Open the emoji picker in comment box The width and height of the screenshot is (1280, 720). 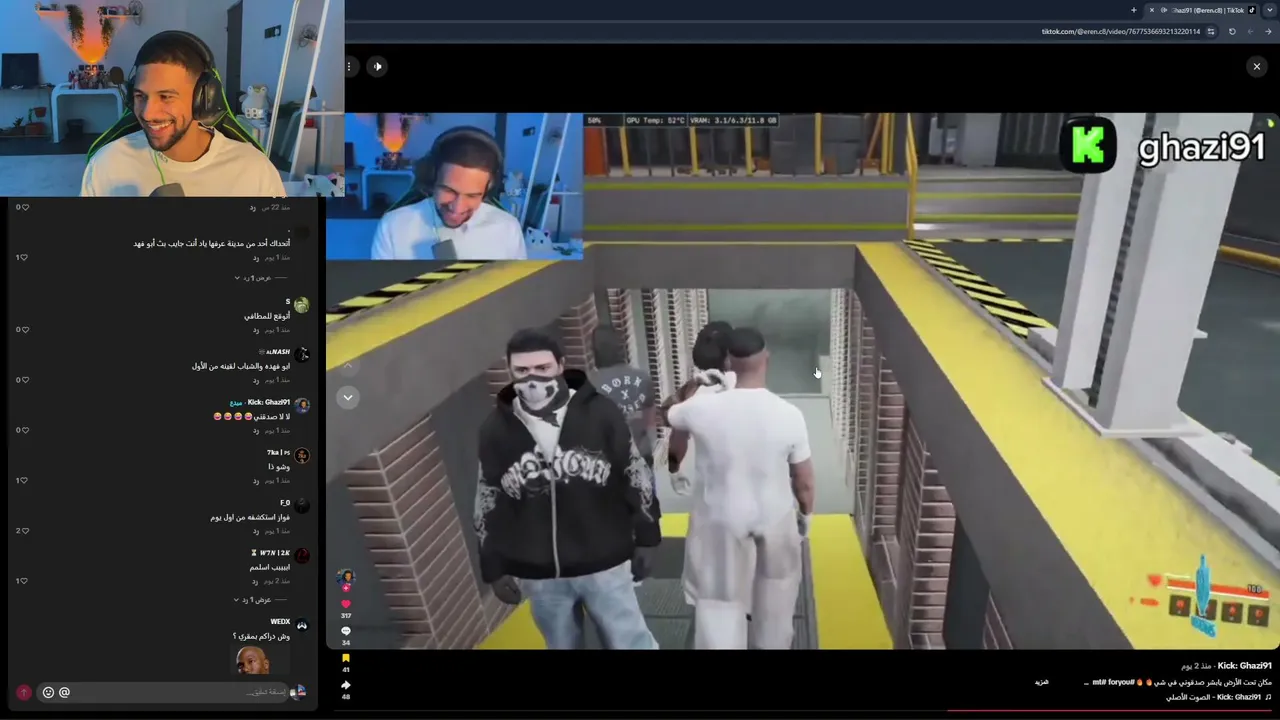[x=48, y=692]
